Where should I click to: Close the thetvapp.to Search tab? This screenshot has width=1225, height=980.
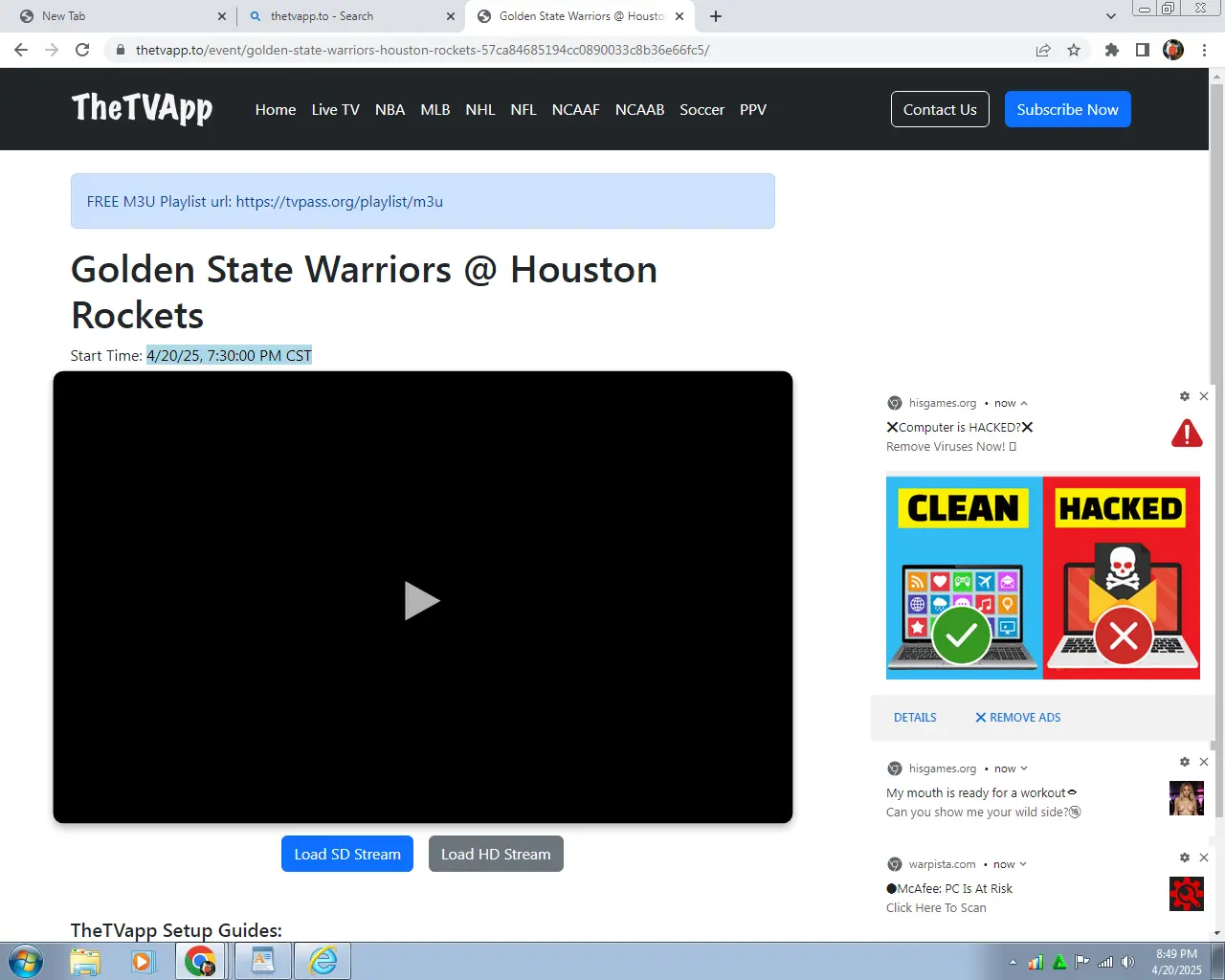point(451,16)
